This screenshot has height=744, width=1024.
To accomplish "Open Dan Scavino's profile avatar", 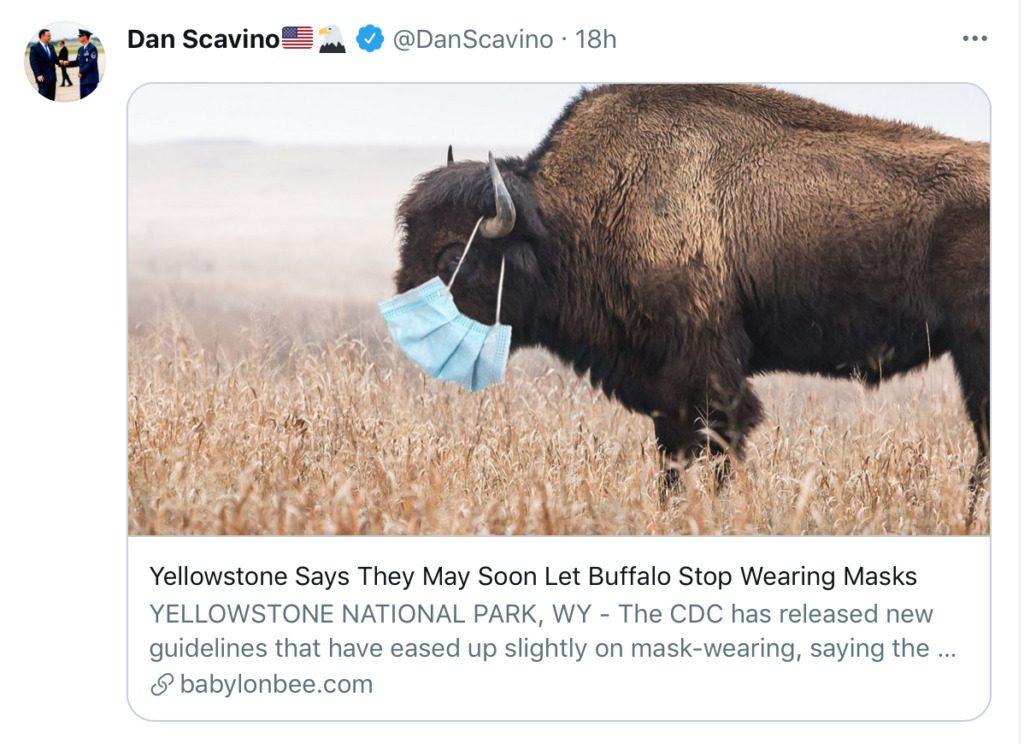I will [64, 61].
